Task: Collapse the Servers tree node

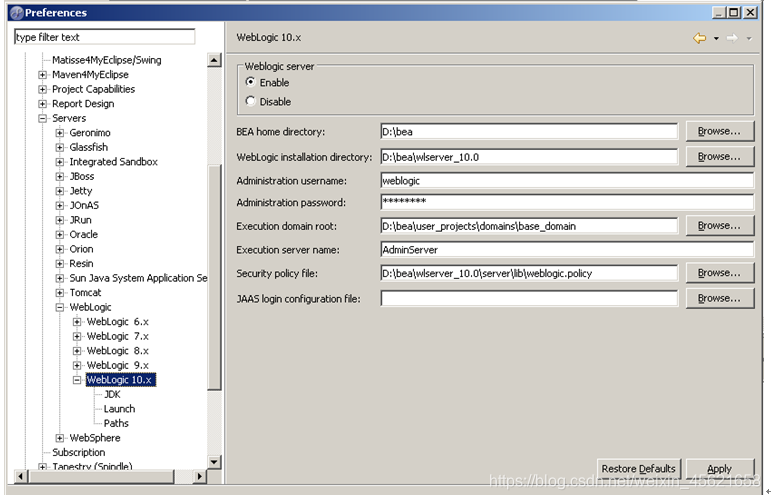Action: [x=43, y=118]
